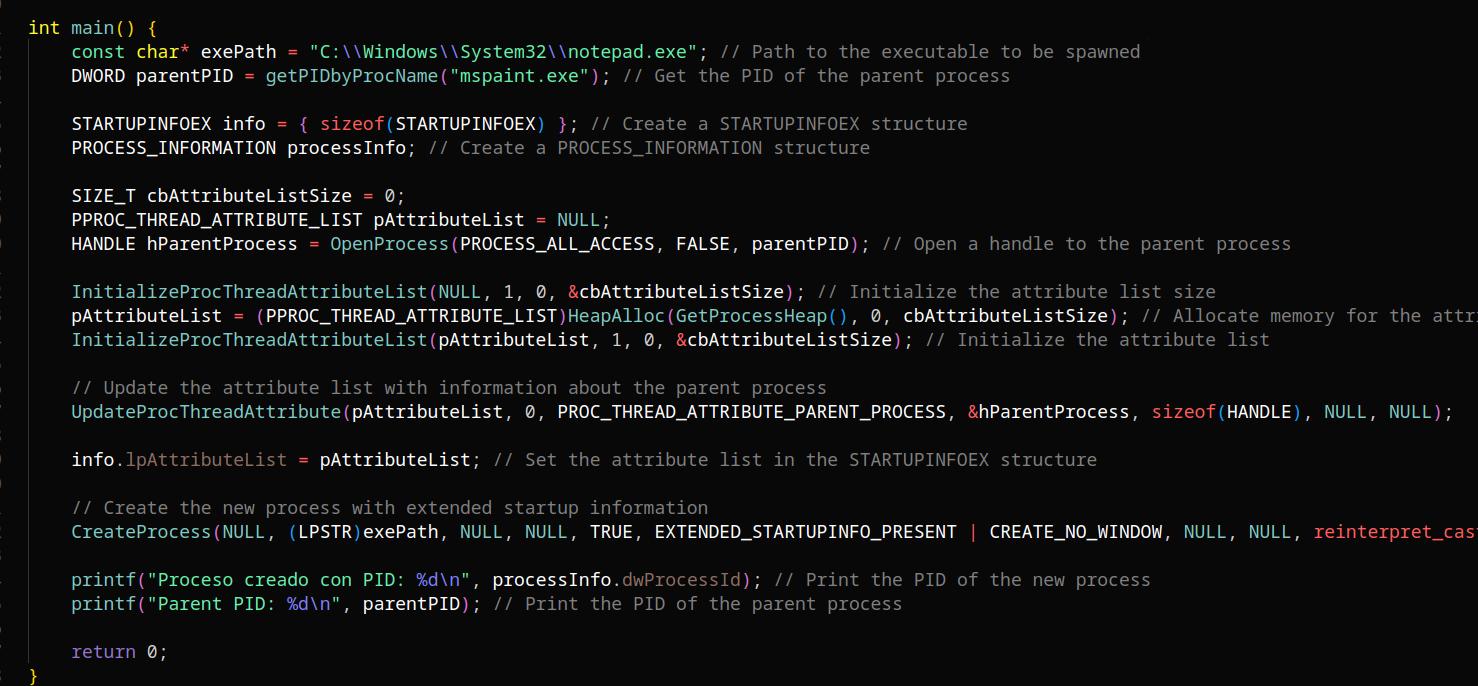1478x686 pixels.
Task: Click the HeapAlloc function call
Action: click(616, 315)
